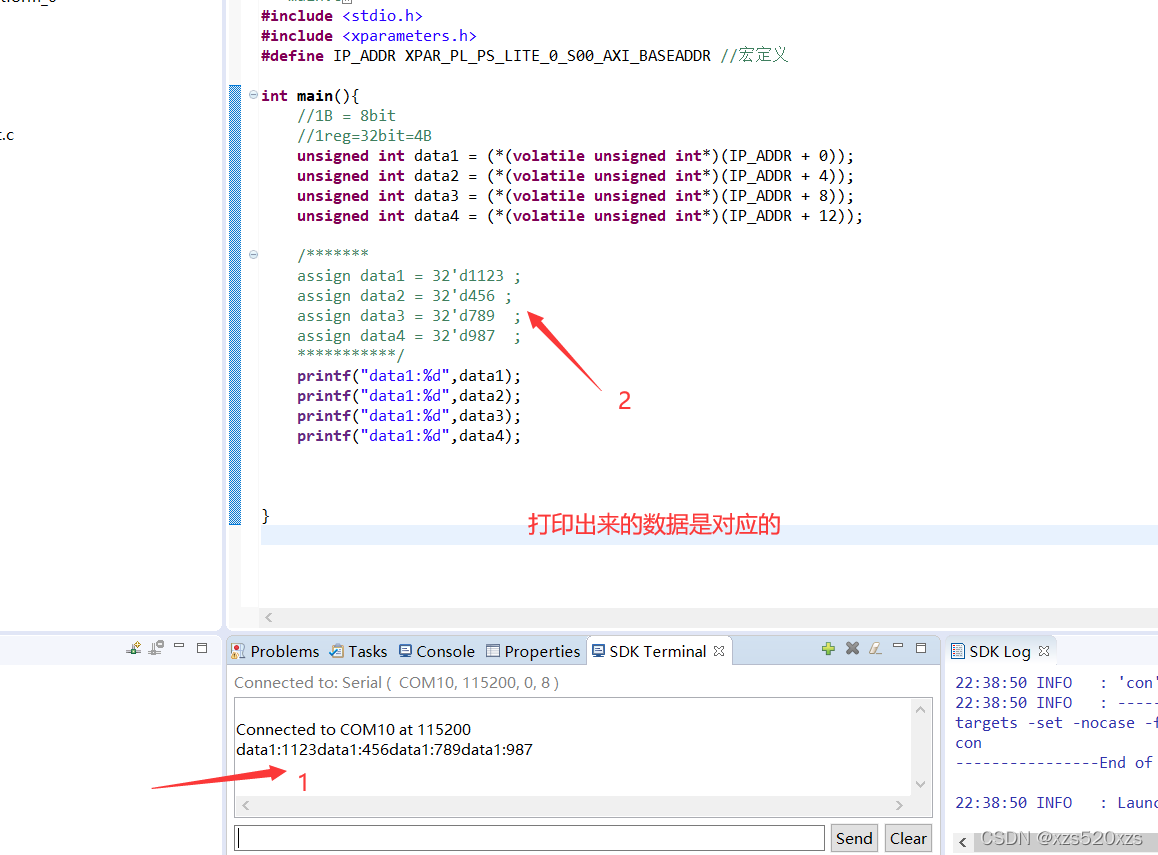
Task: Click the 'assign data2 = 32'd456' line
Action: (405, 295)
